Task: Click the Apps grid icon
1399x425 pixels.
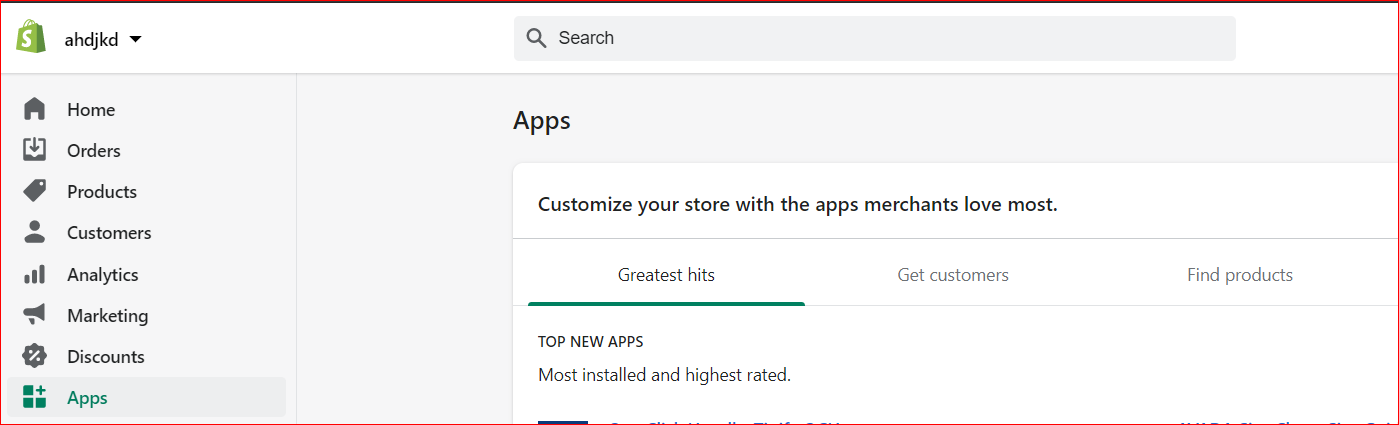Action: (35, 397)
